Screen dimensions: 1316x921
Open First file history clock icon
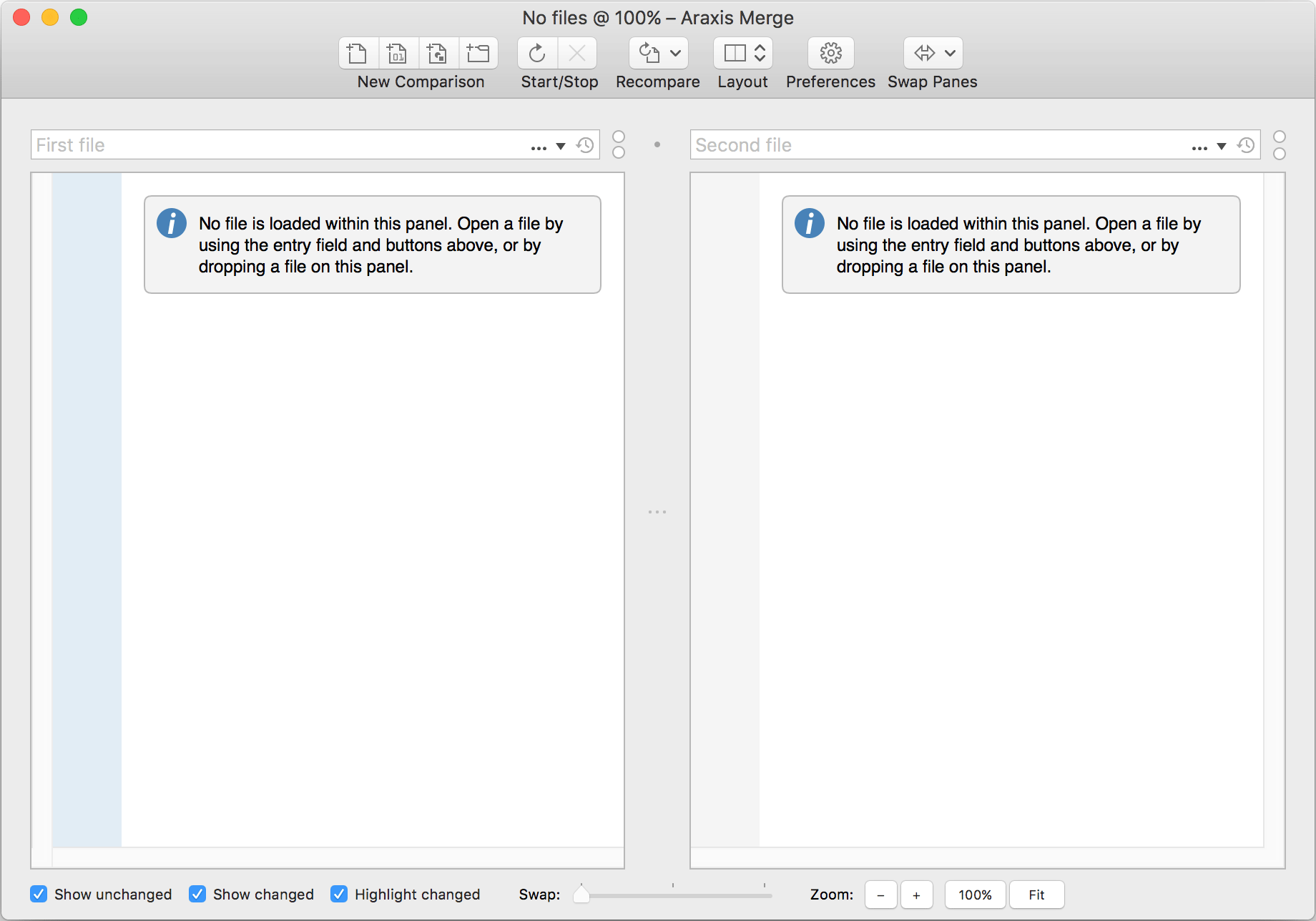(585, 145)
